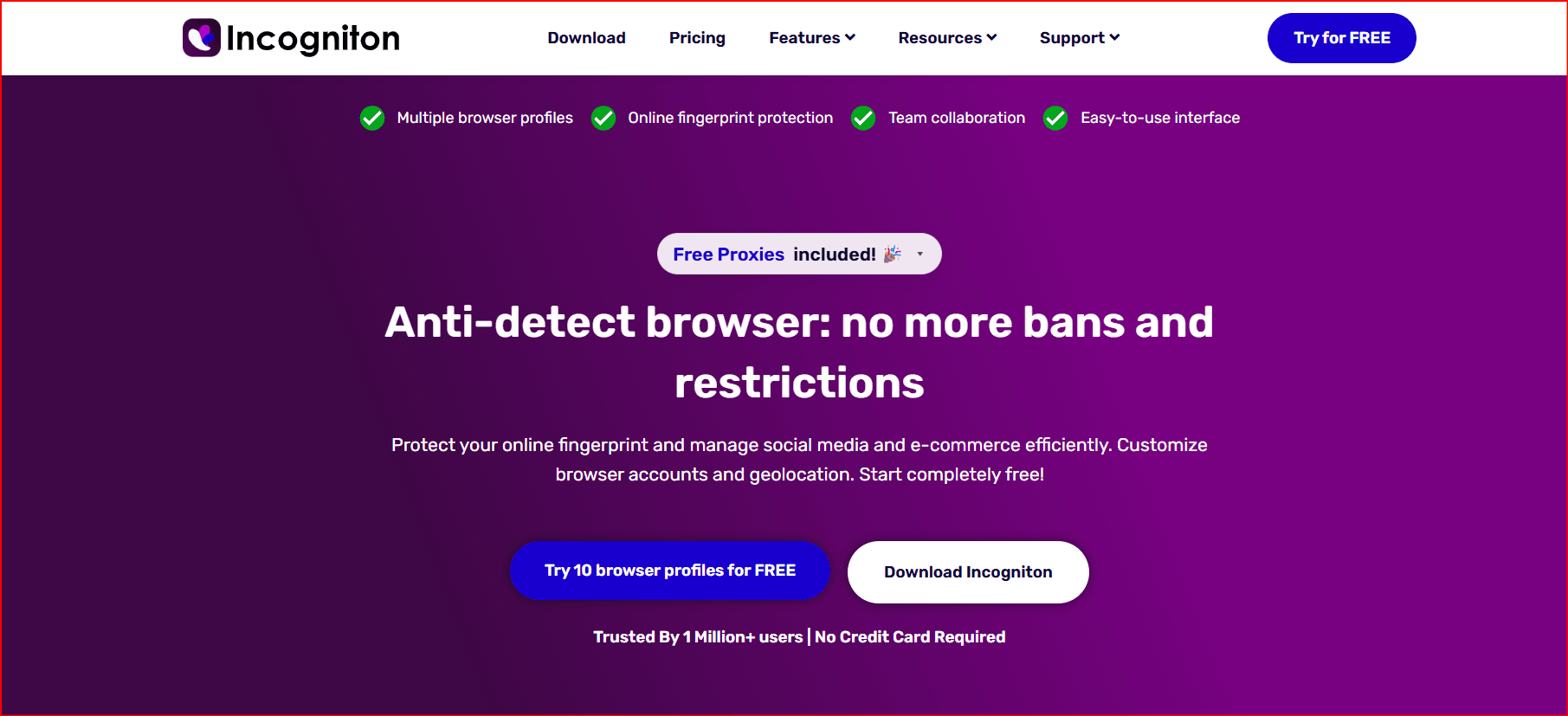
Task: Click the checkmark next to Easy-to-use interface
Action: click(x=1055, y=118)
